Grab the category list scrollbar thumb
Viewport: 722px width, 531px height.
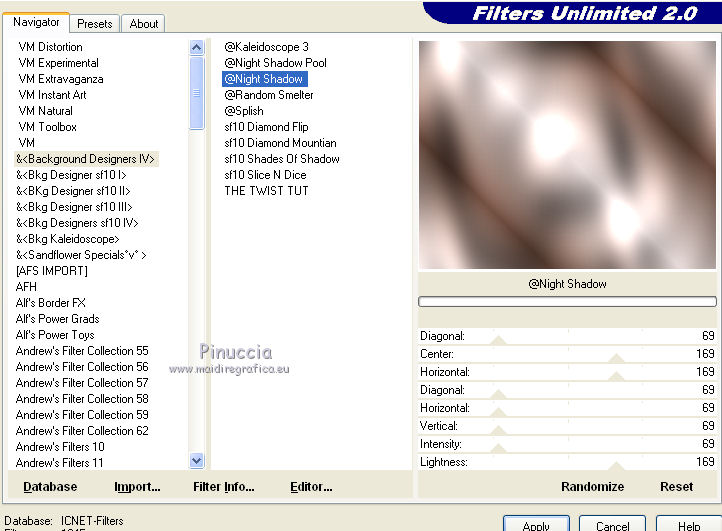click(197, 93)
